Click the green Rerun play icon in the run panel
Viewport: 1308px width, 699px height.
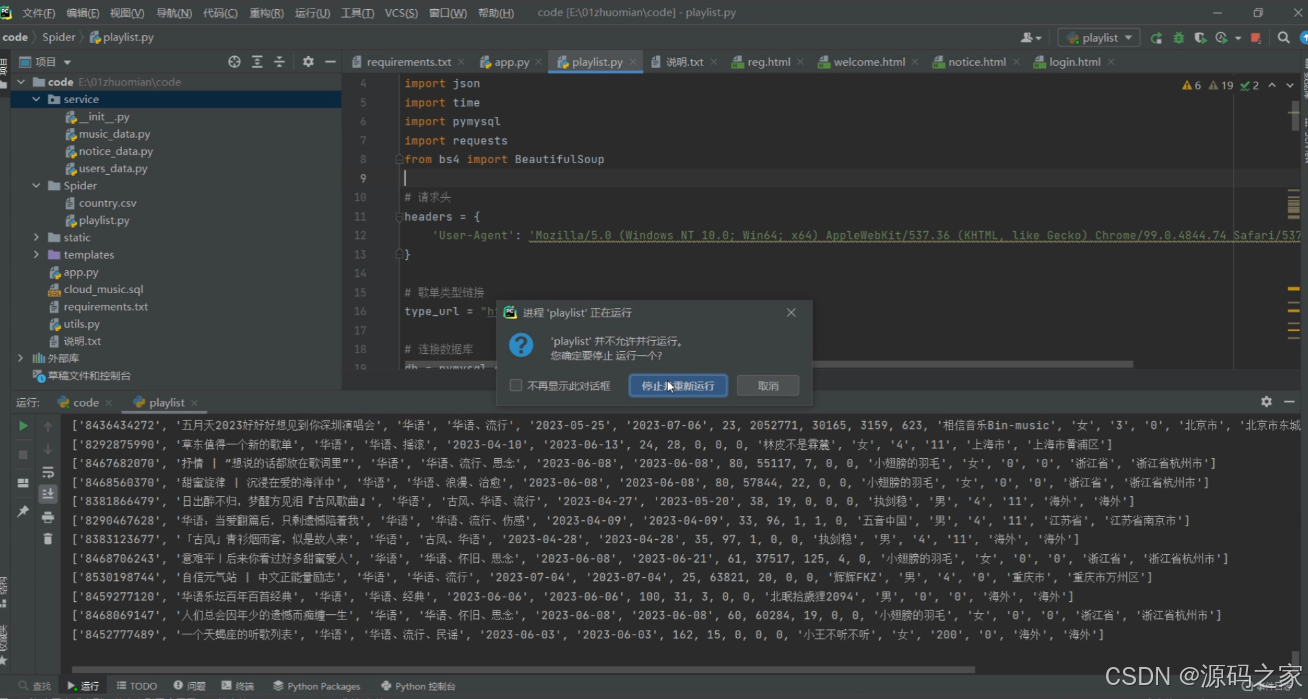coord(23,426)
